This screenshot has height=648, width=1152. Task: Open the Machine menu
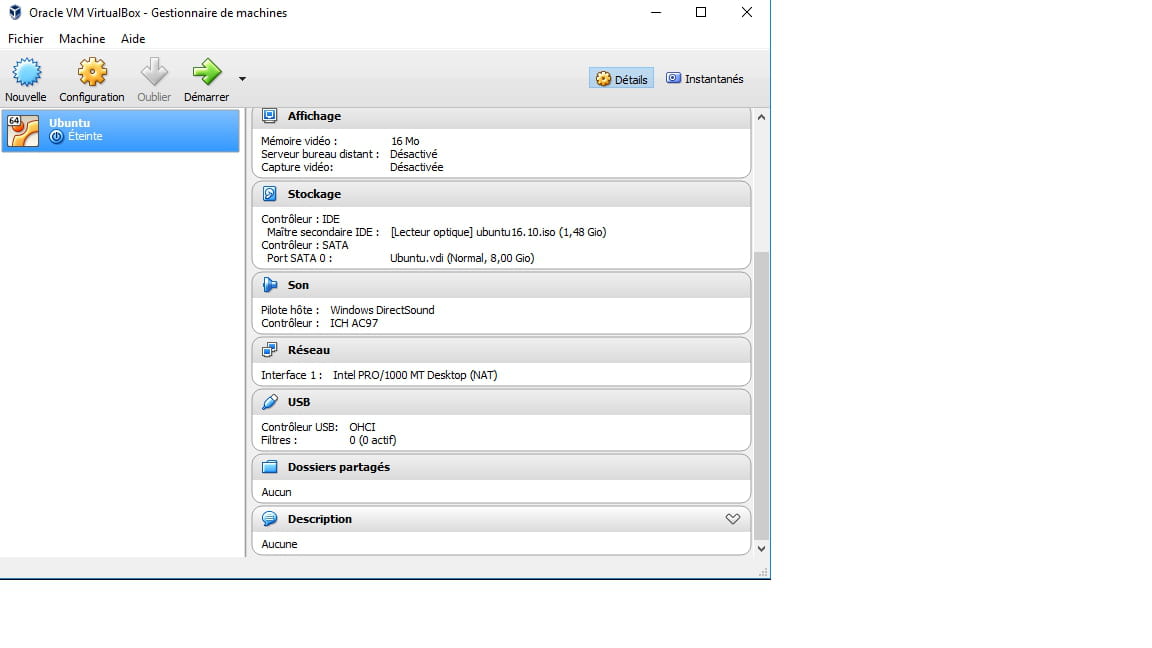point(82,39)
